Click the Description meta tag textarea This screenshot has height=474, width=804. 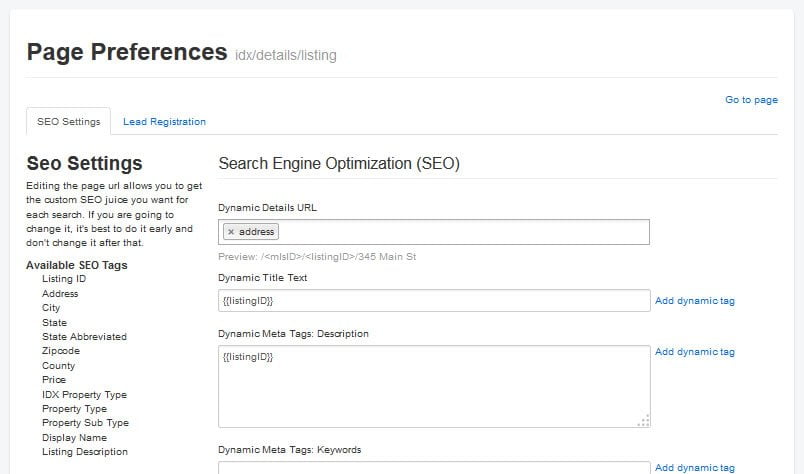tap(434, 386)
